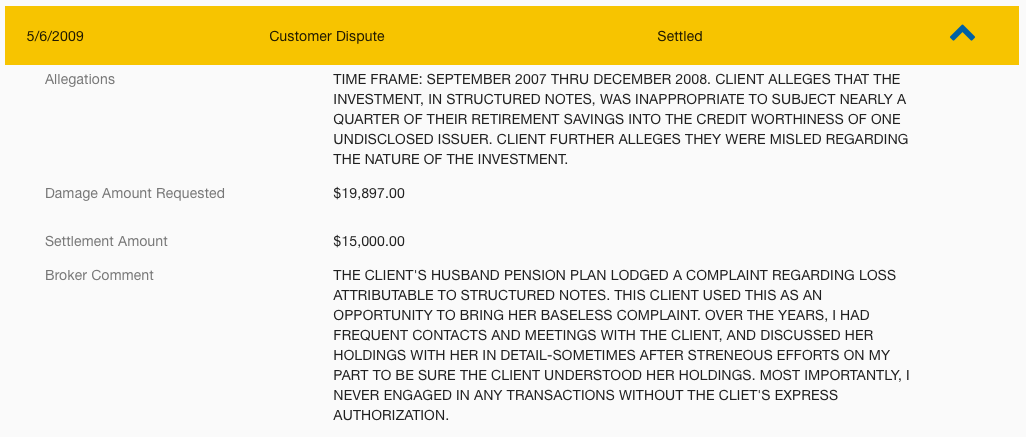Click the yellow header bar background

point(512,35)
